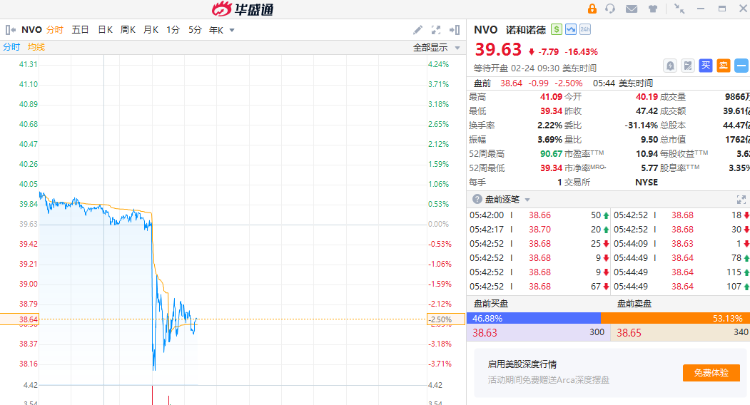Open the 盘前逐笔 dropdown arrow

point(527,199)
